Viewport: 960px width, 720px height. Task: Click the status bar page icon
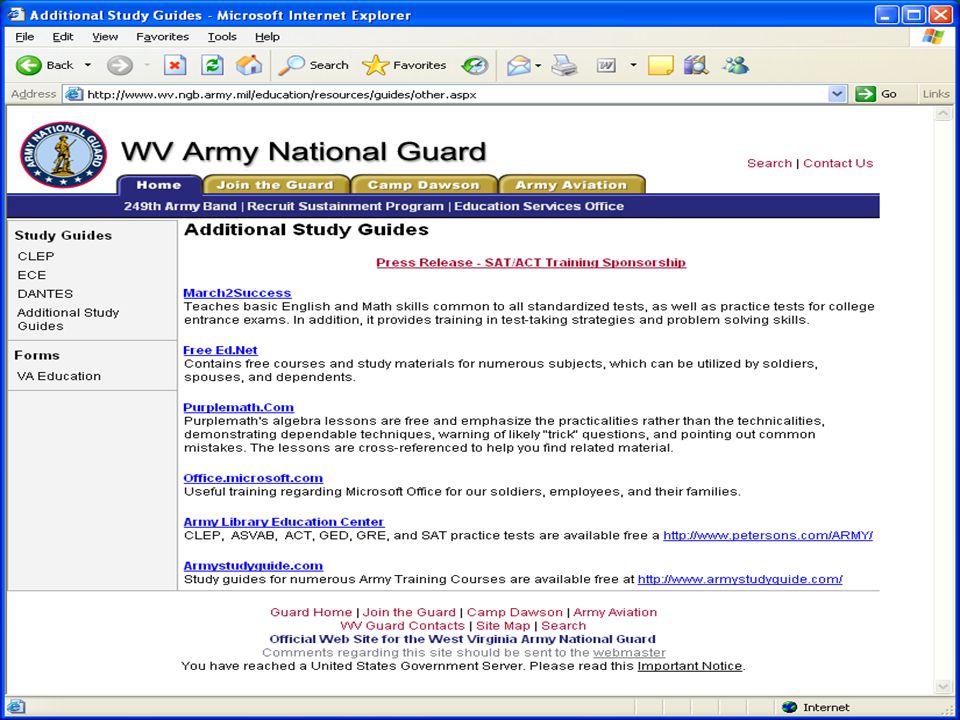(15, 707)
